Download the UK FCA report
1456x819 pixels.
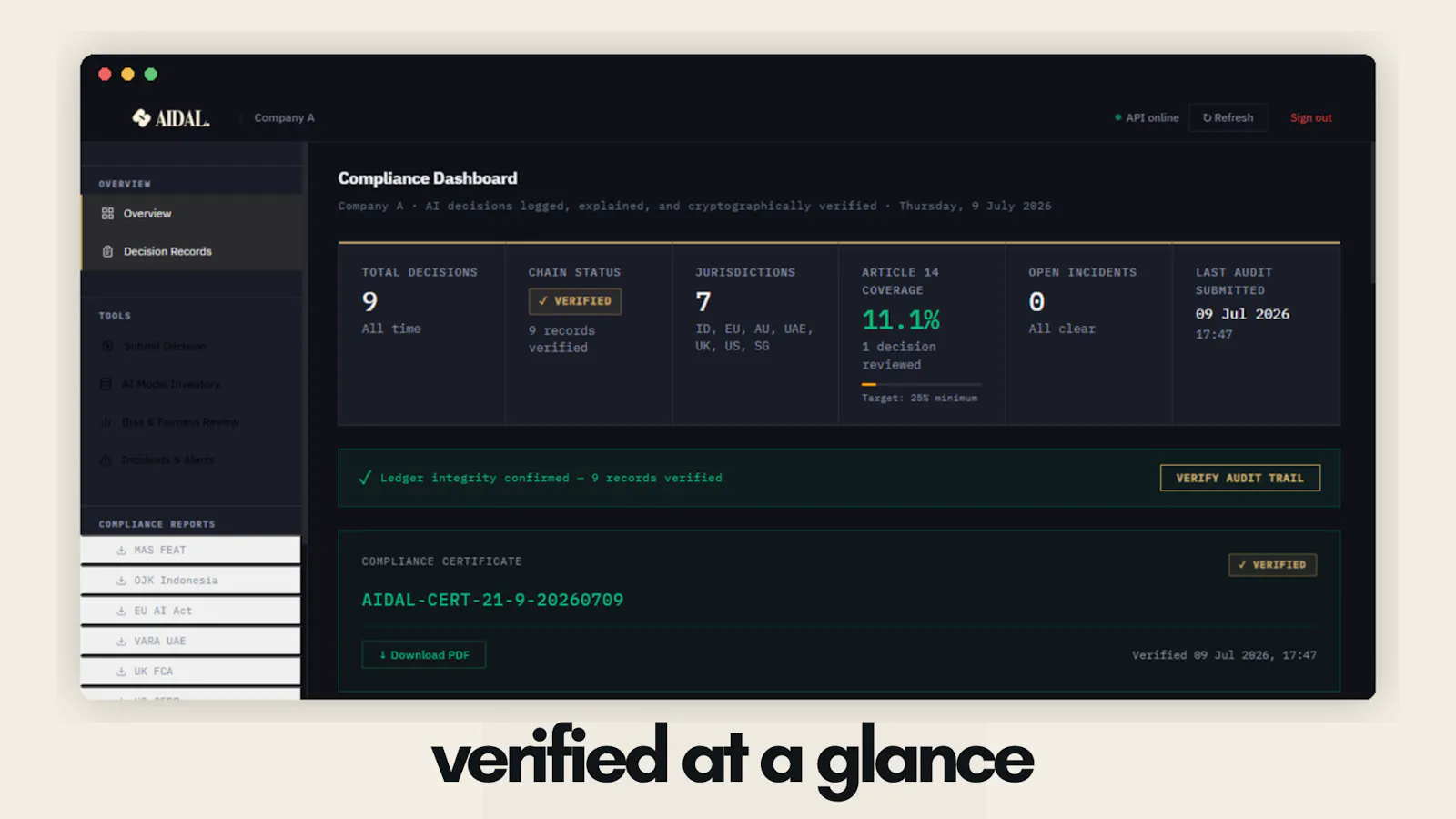click(190, 672)
